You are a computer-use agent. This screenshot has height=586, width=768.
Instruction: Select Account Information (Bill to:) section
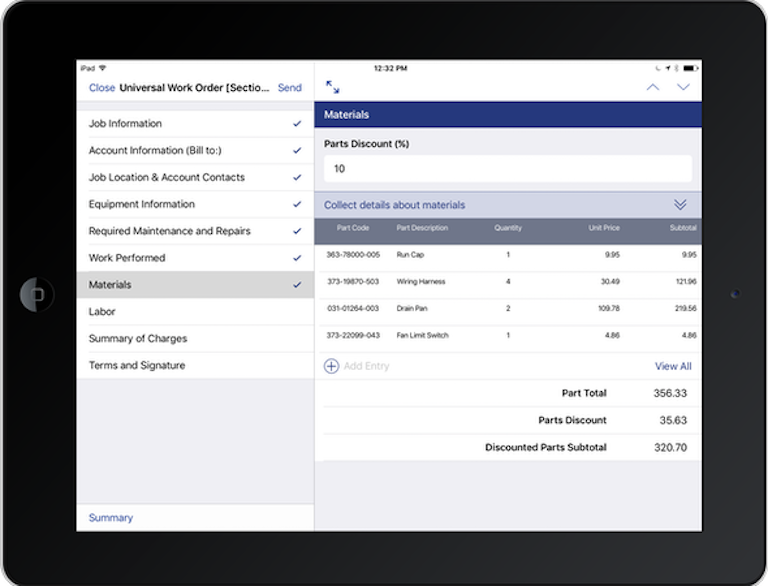pos(154,151)
